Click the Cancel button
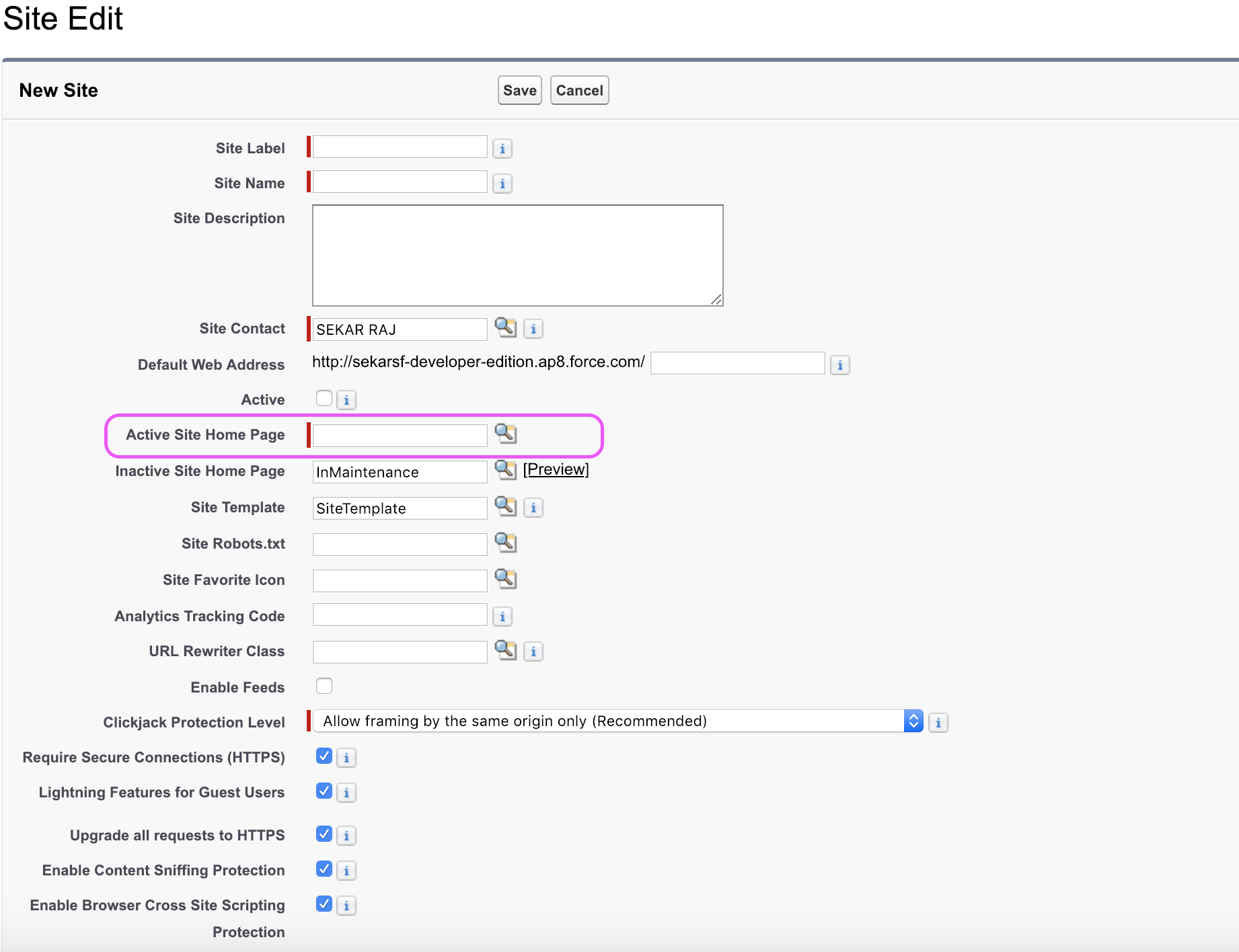The height and width of the screenshot is (952, 1239). [x=579, y=91]
